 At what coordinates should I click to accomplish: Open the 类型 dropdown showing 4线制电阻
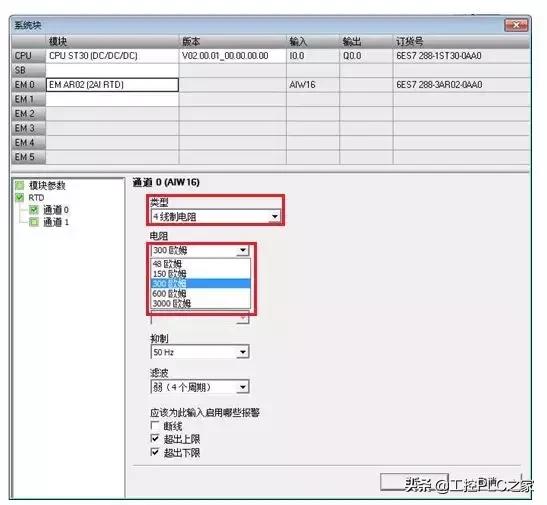click(216, 217)
